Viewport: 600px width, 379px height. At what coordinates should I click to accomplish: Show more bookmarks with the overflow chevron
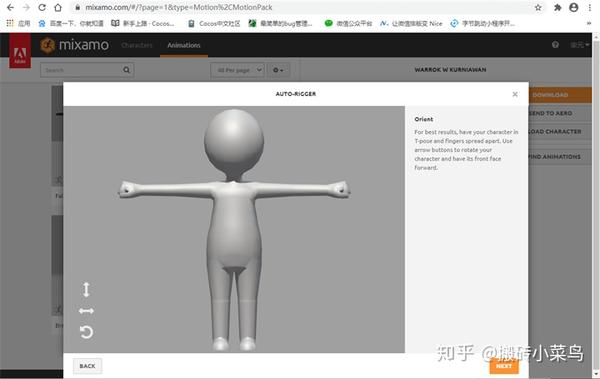coord(589,23)
